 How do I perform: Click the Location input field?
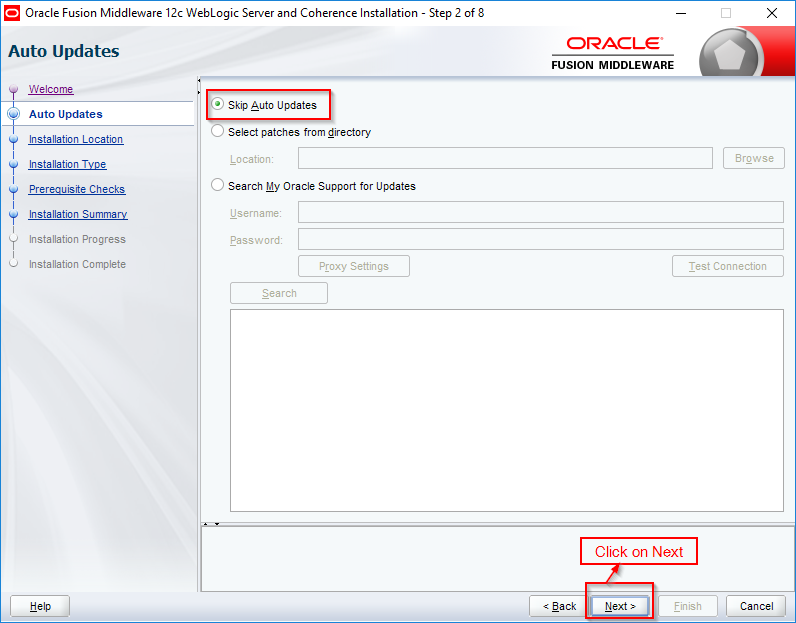(x=505, y=158)
